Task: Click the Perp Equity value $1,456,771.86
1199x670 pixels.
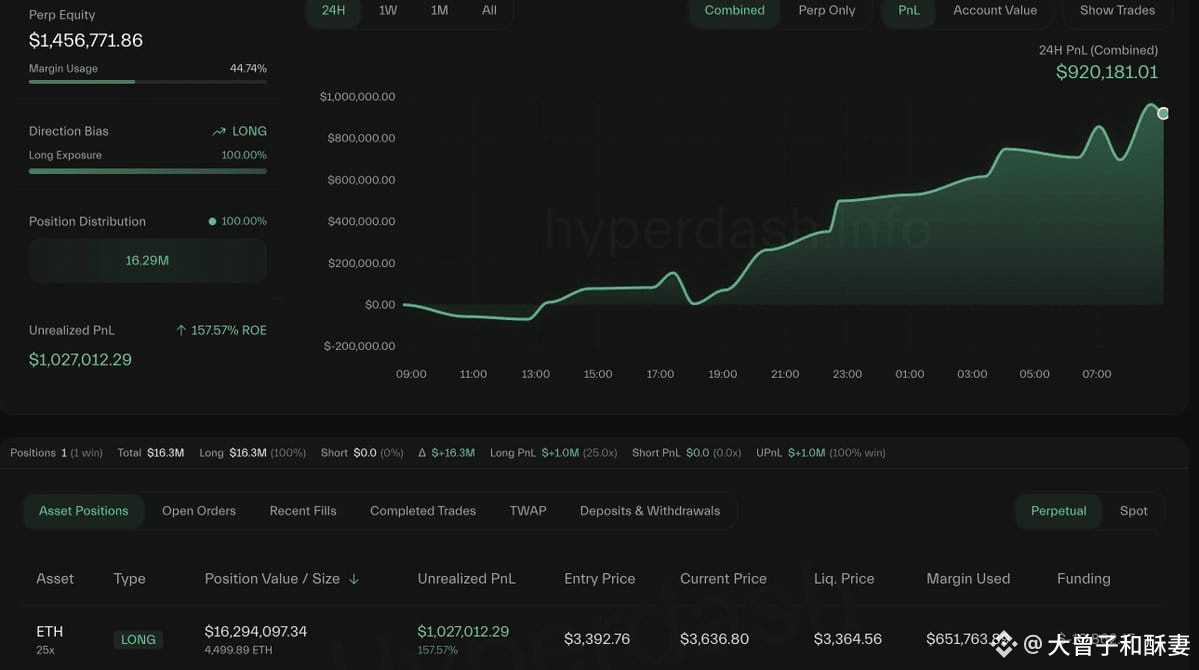Action: pyautogui.click(x=86, y=41)
